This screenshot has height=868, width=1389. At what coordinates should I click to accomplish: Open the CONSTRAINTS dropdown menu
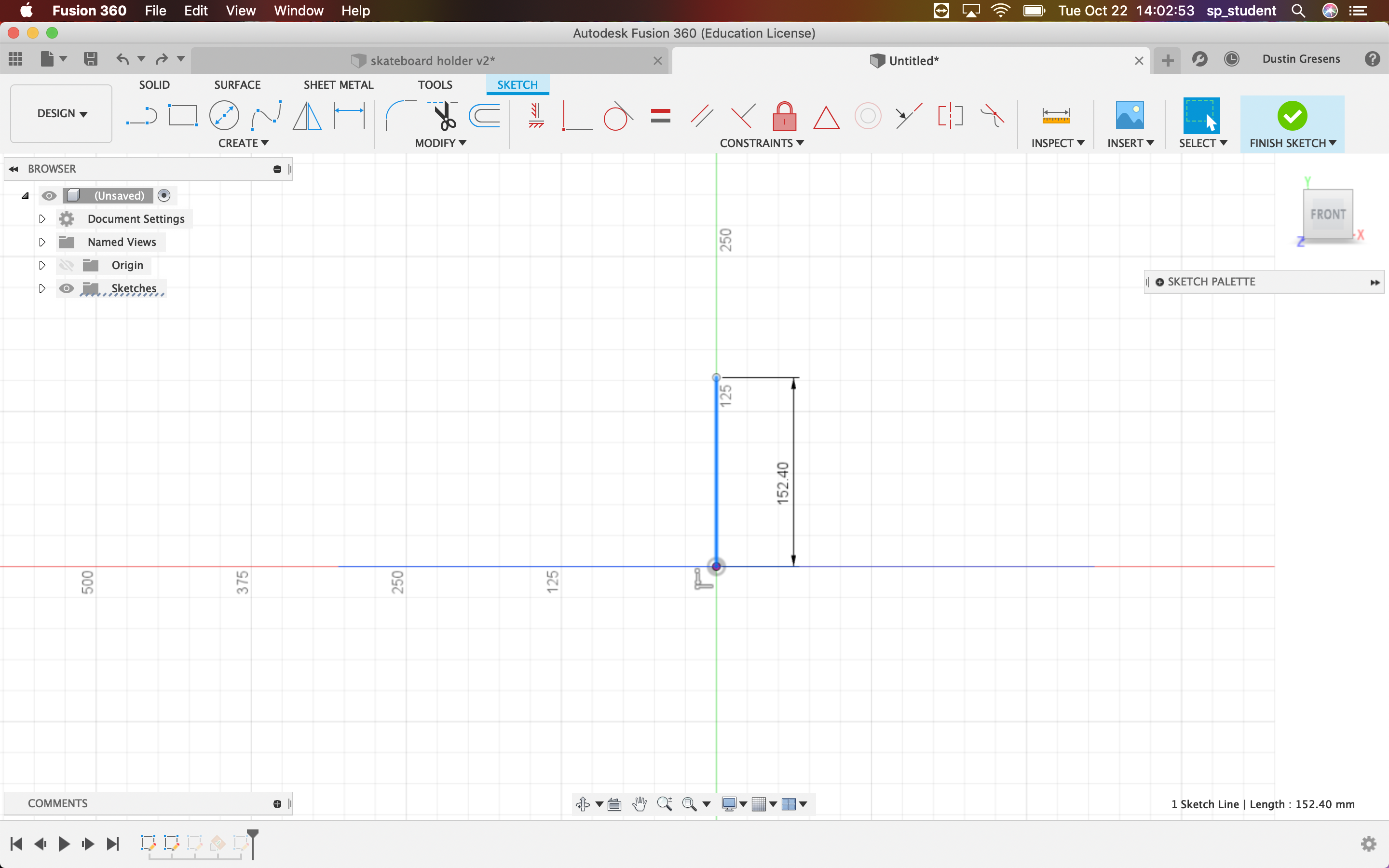(x=762, y=143)
